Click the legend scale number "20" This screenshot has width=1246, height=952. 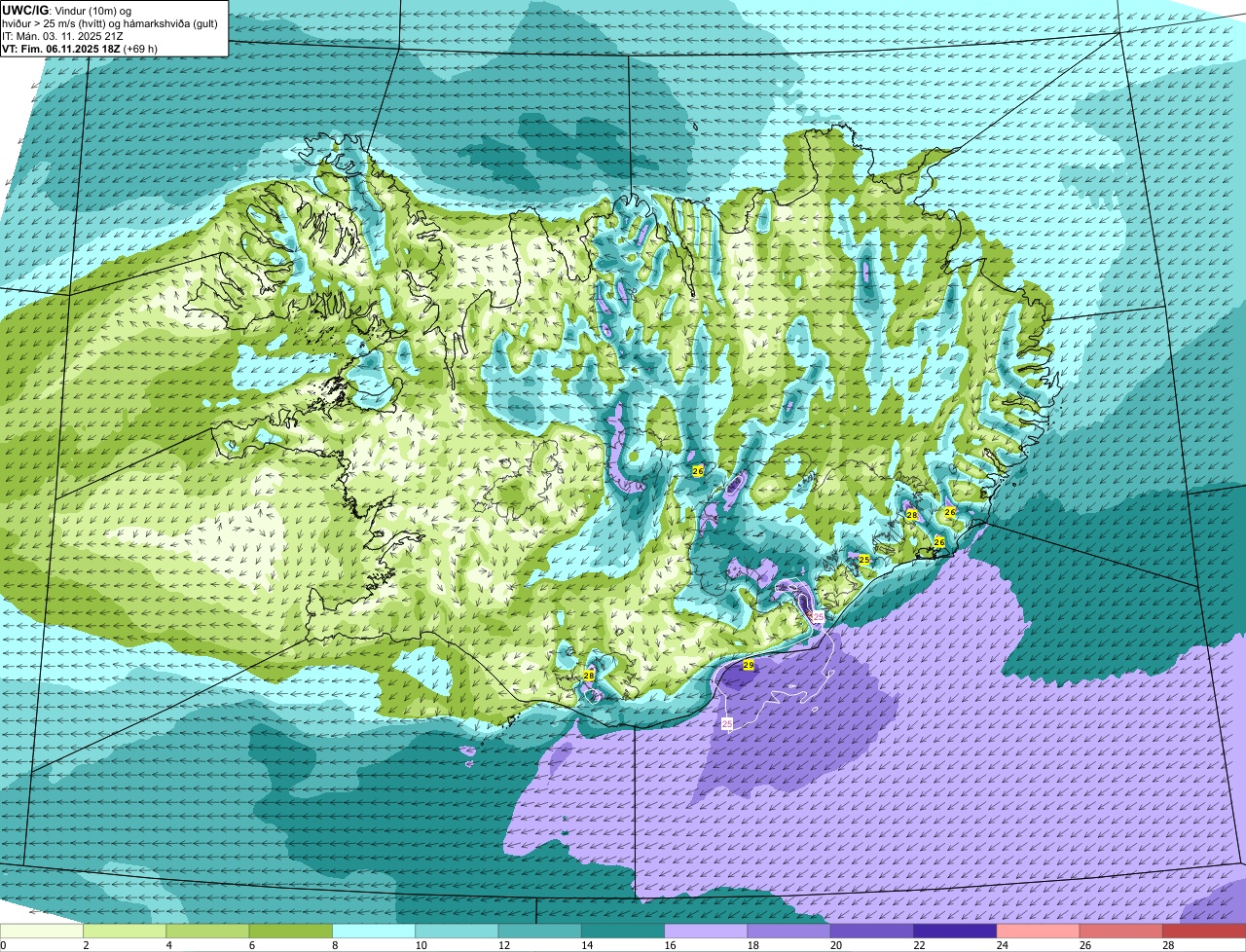tap(835, 945)
